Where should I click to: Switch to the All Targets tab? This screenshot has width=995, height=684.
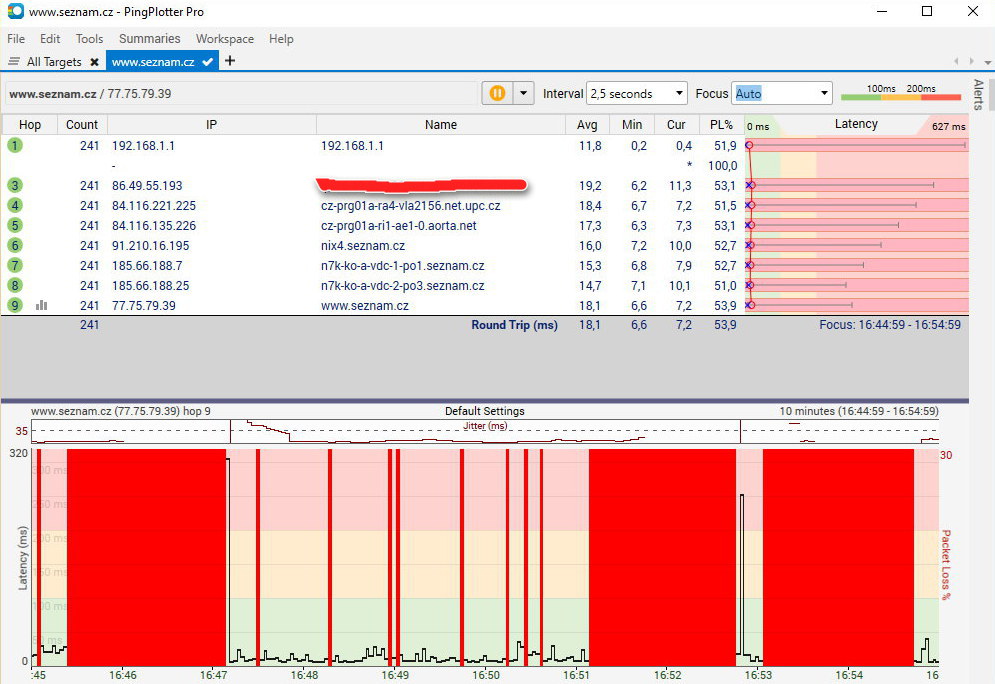click(54, 62)
